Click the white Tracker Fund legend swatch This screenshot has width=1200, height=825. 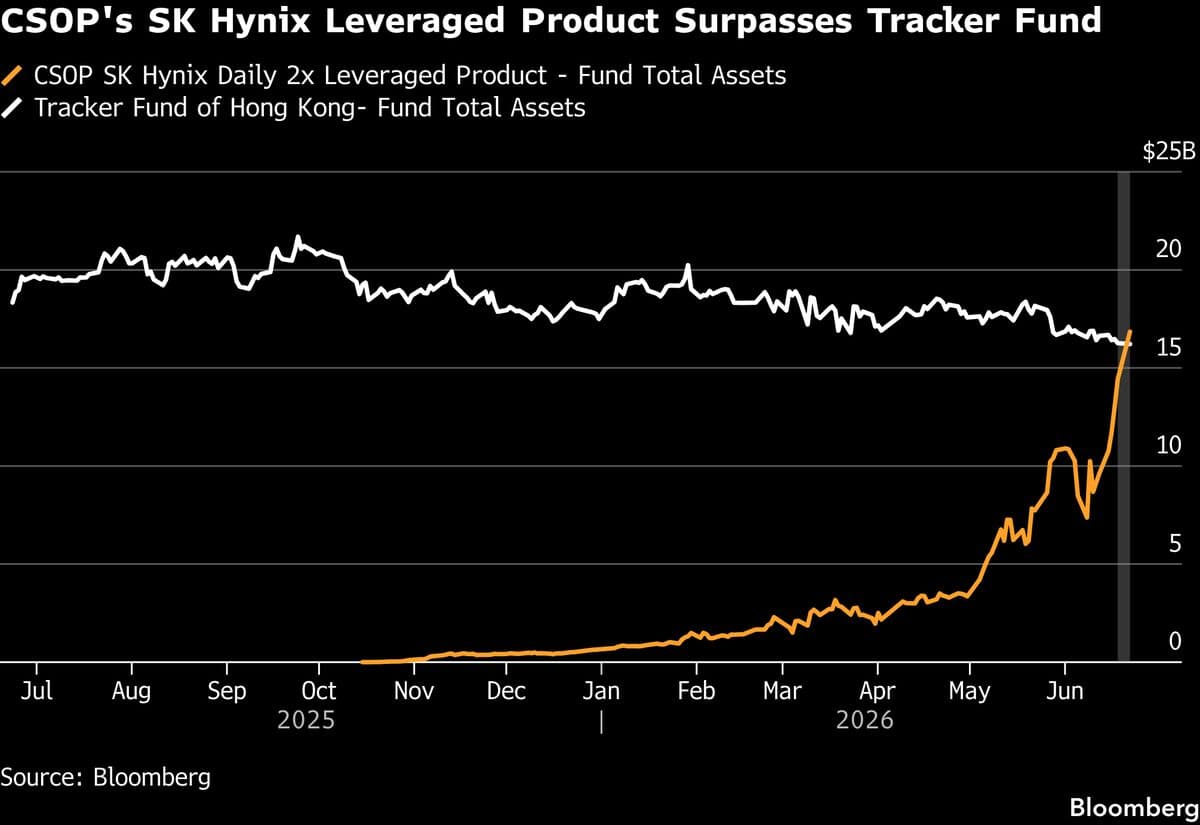13,108
